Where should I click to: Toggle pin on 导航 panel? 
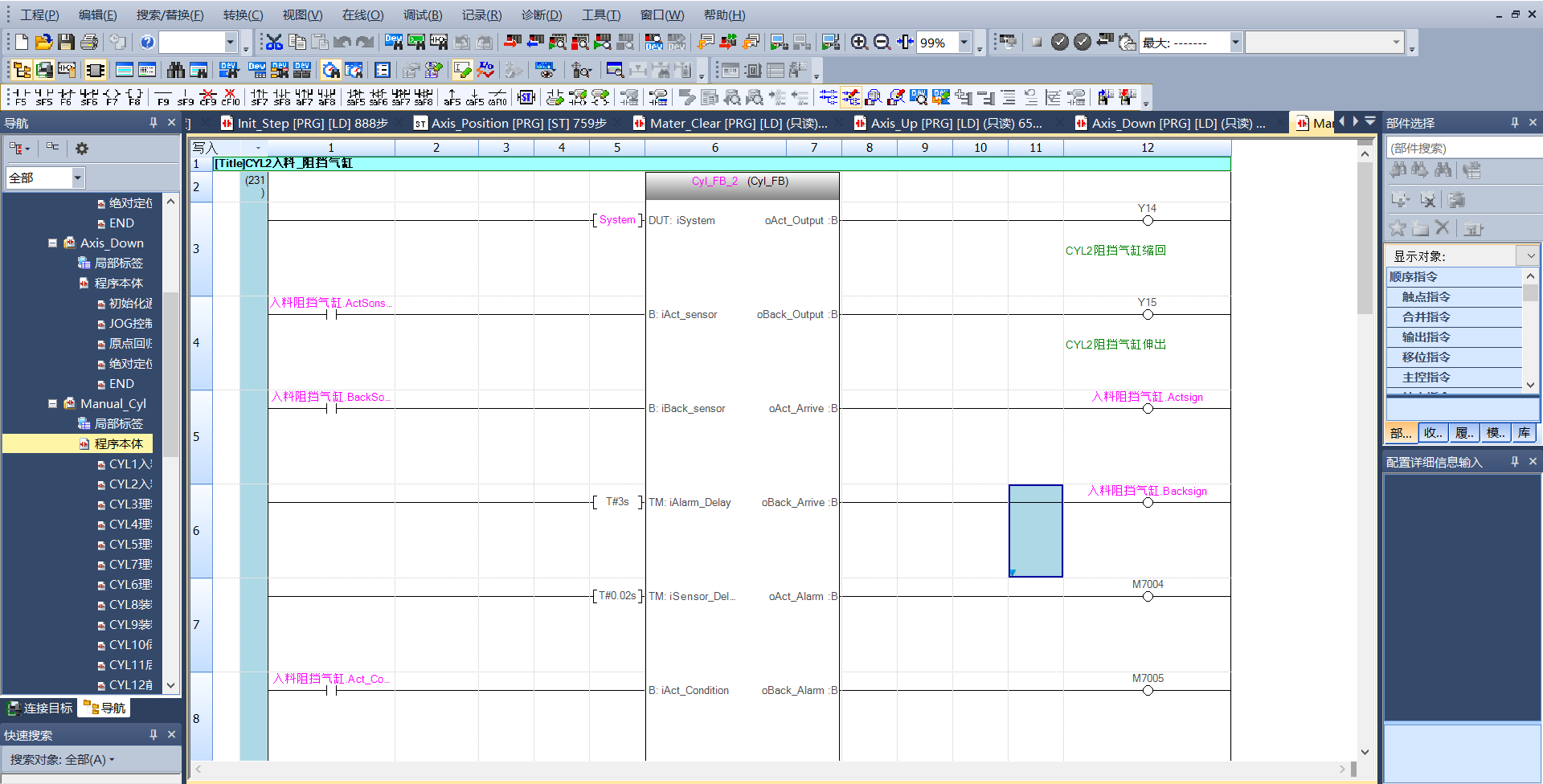pyautogui.click(x=153, y=123)
